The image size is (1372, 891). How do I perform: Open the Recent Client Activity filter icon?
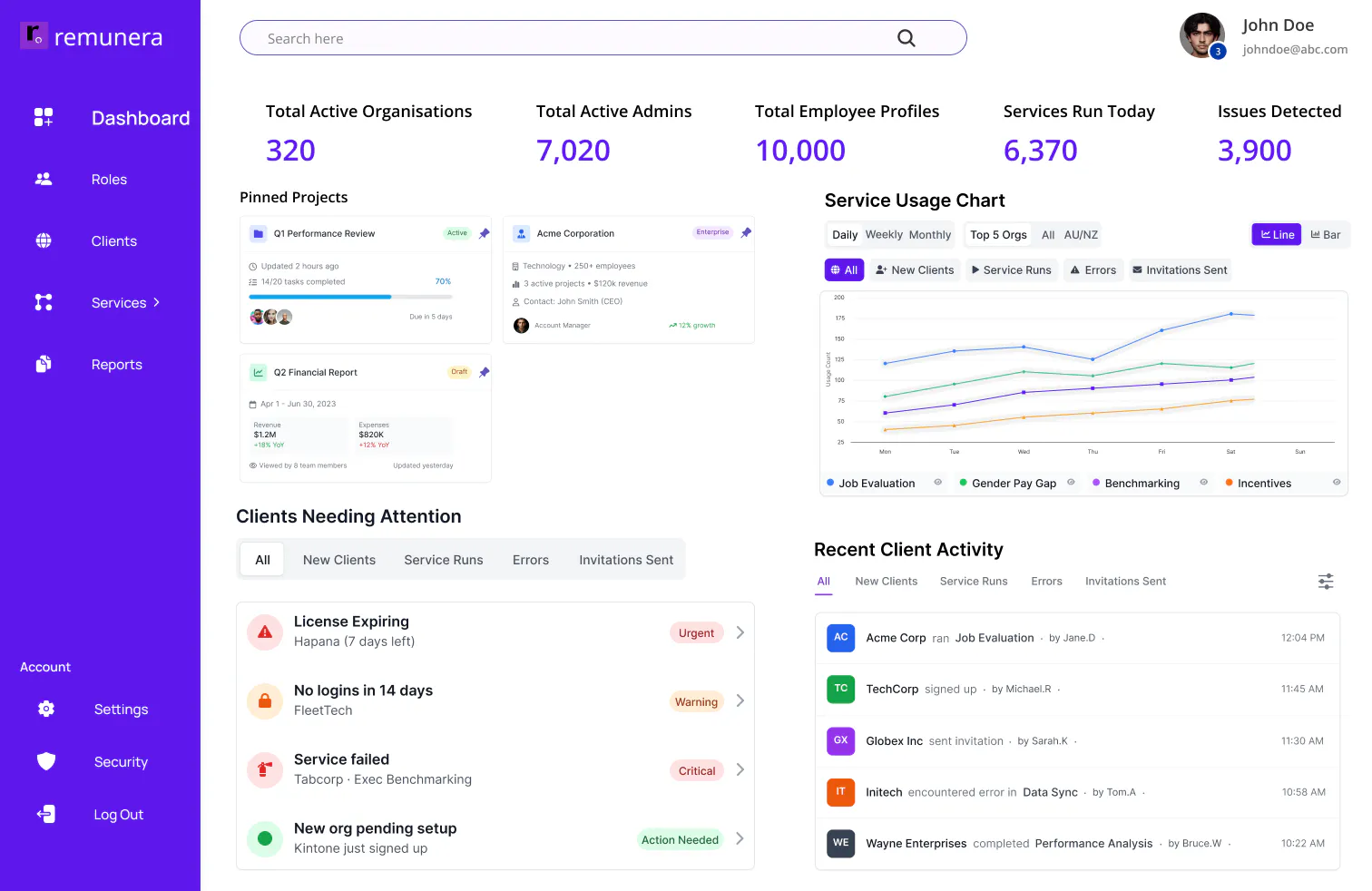1326,581
